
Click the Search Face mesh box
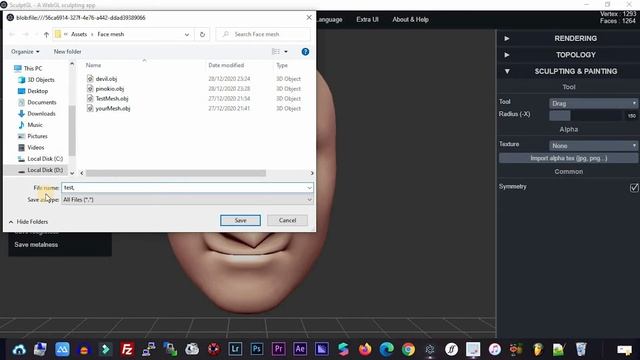(263, 35)
